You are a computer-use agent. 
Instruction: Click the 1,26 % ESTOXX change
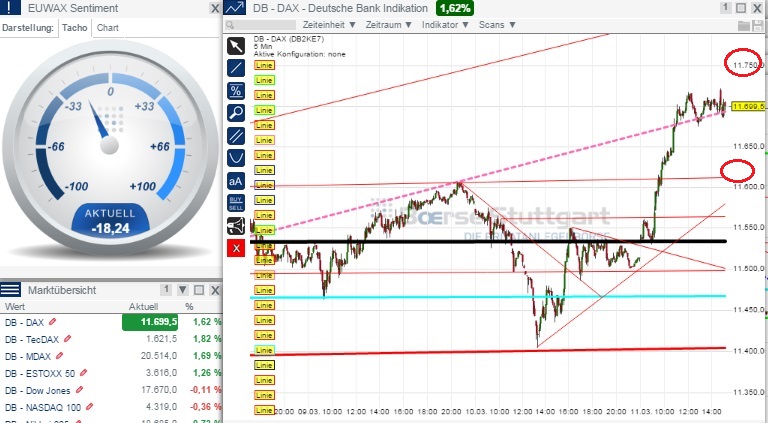(207, 373)
